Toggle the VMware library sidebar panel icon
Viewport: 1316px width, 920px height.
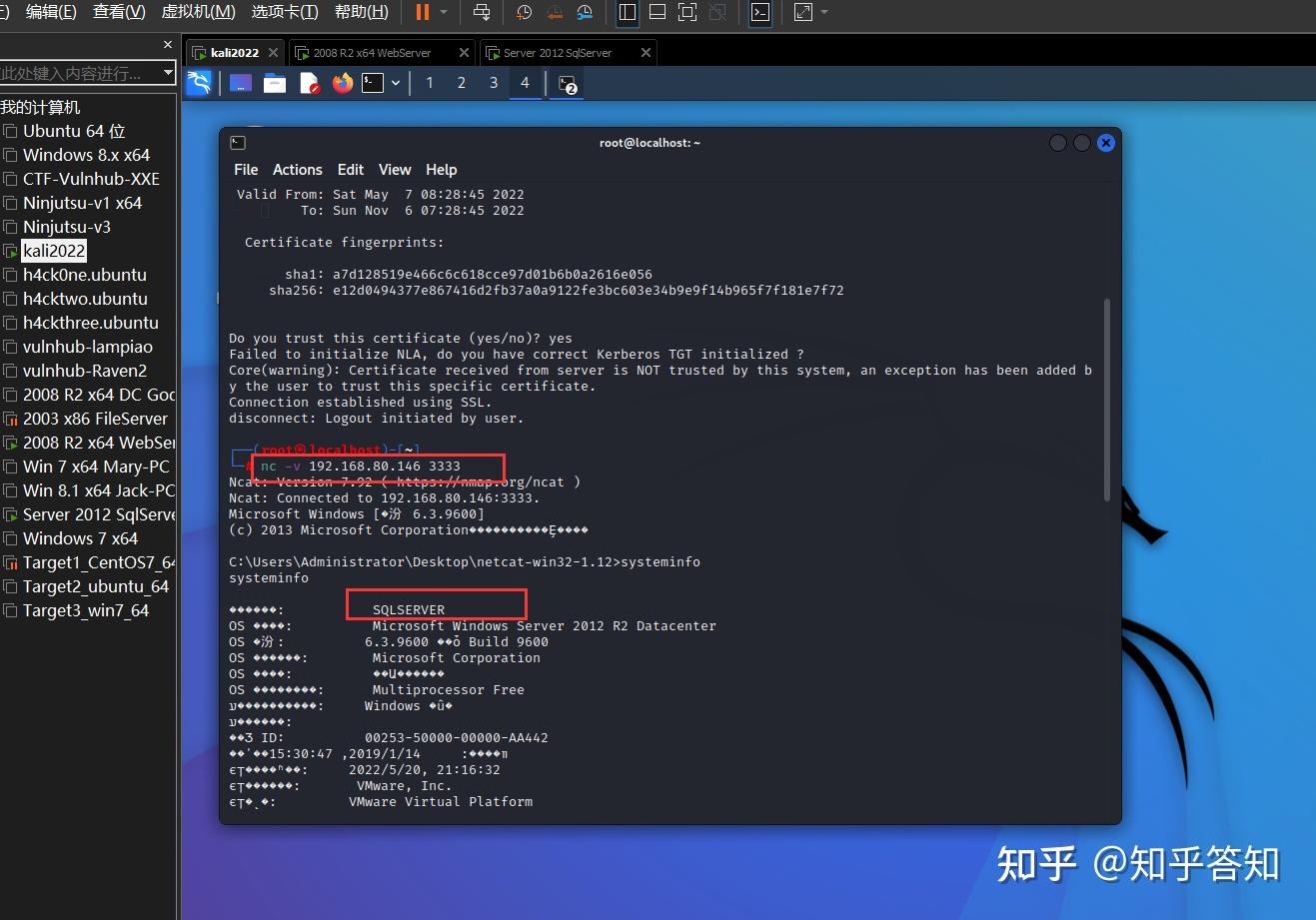click(626, 13)
